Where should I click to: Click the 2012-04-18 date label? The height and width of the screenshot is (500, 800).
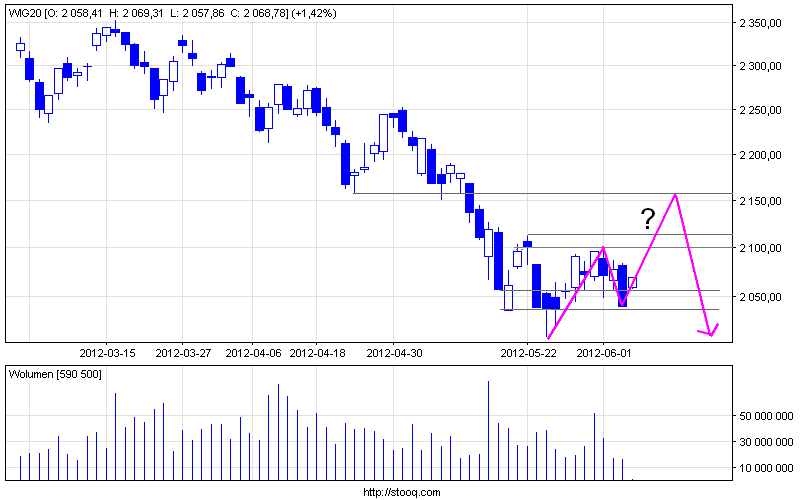317,353
